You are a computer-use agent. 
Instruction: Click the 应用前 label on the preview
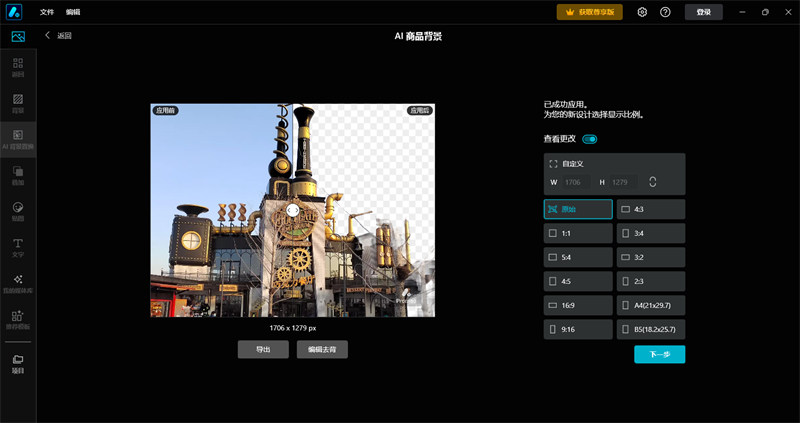coord(165,110)
